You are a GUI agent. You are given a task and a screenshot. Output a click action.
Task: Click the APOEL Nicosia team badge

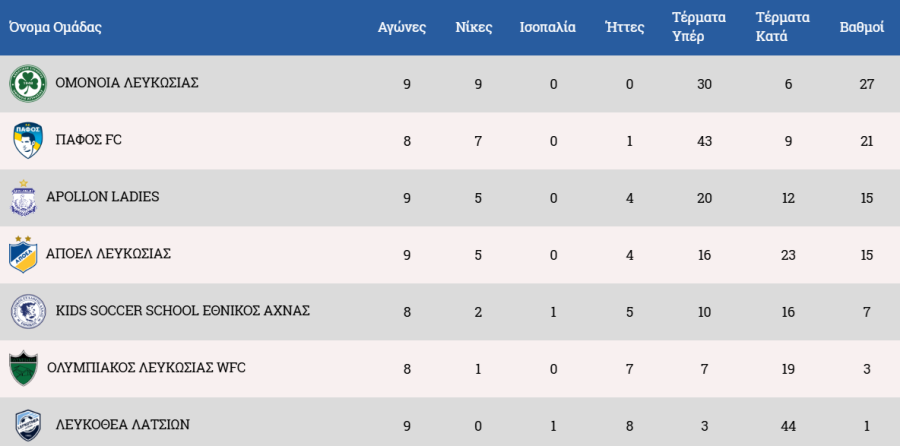coord(22,255)
